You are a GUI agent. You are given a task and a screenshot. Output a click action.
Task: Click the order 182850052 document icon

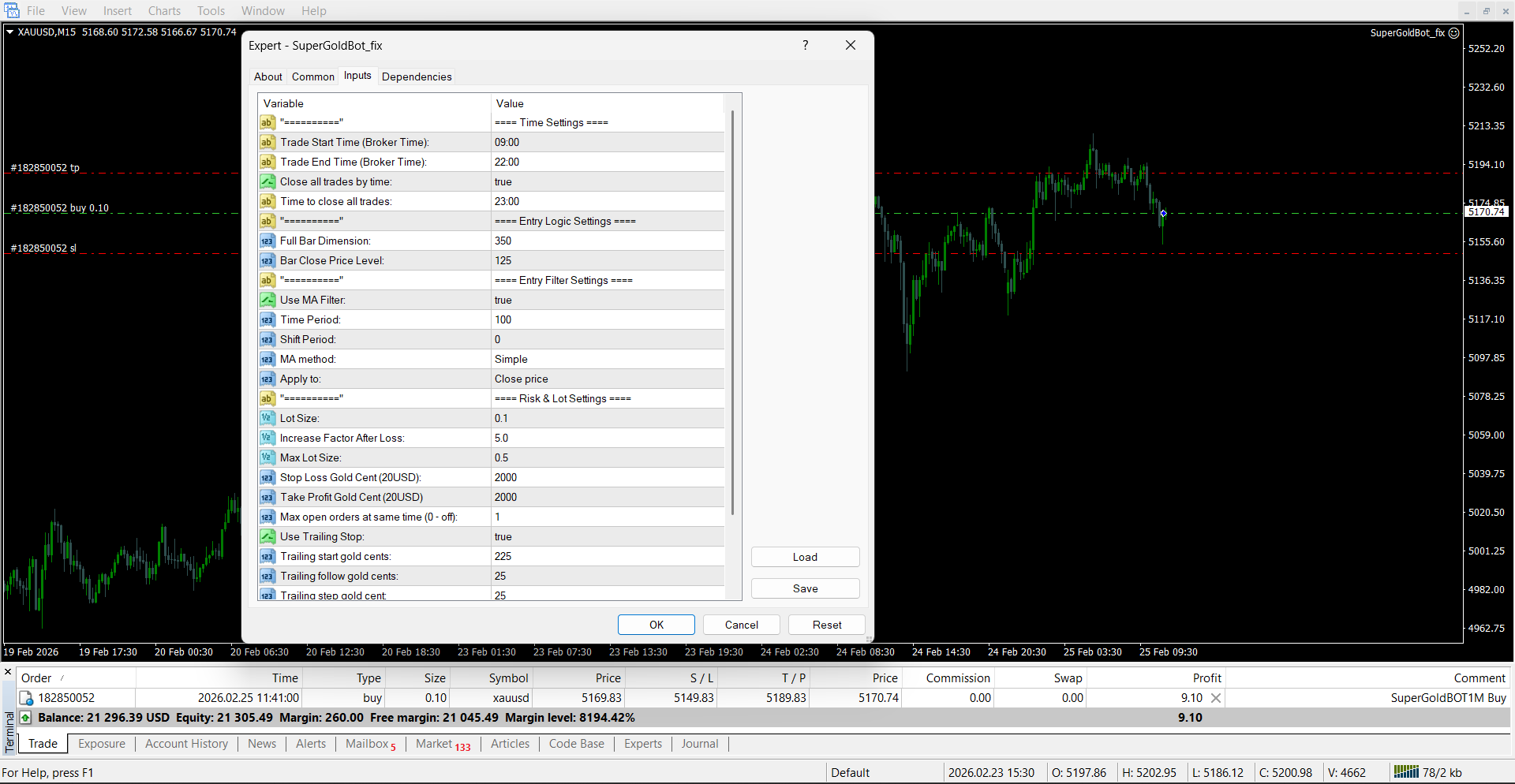[x=26, y=698]
